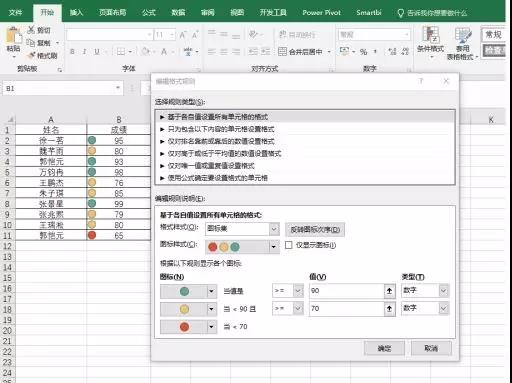Image resolution: width=512 pixels, height=383 pixels.
Task: Open the Name Box dropdown arrow
Action: [x=118, y=88]
